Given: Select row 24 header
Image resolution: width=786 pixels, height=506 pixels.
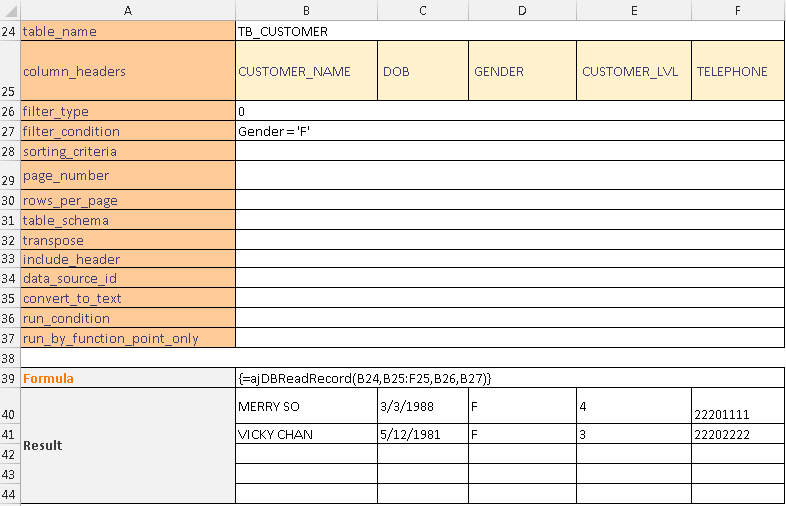Looking at the screenshot, I should pos(10,31).
